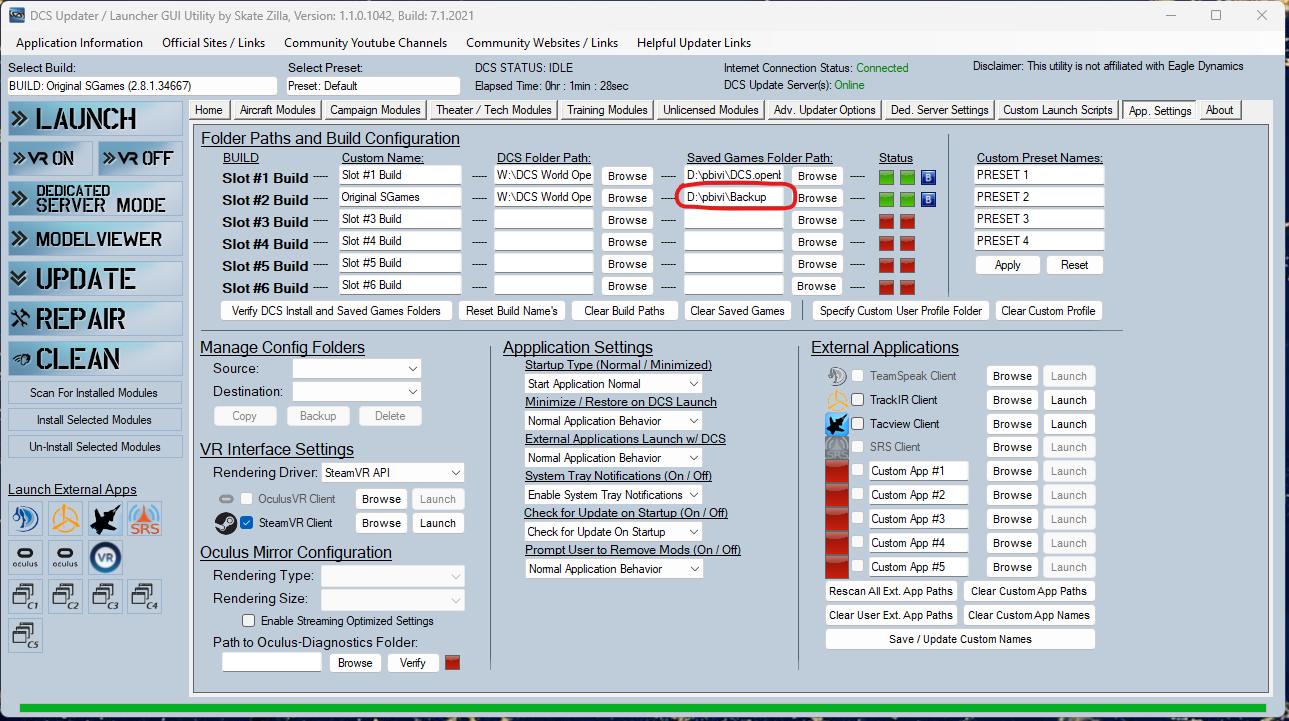Click the red status square for Slot #3

click(887, 221)
